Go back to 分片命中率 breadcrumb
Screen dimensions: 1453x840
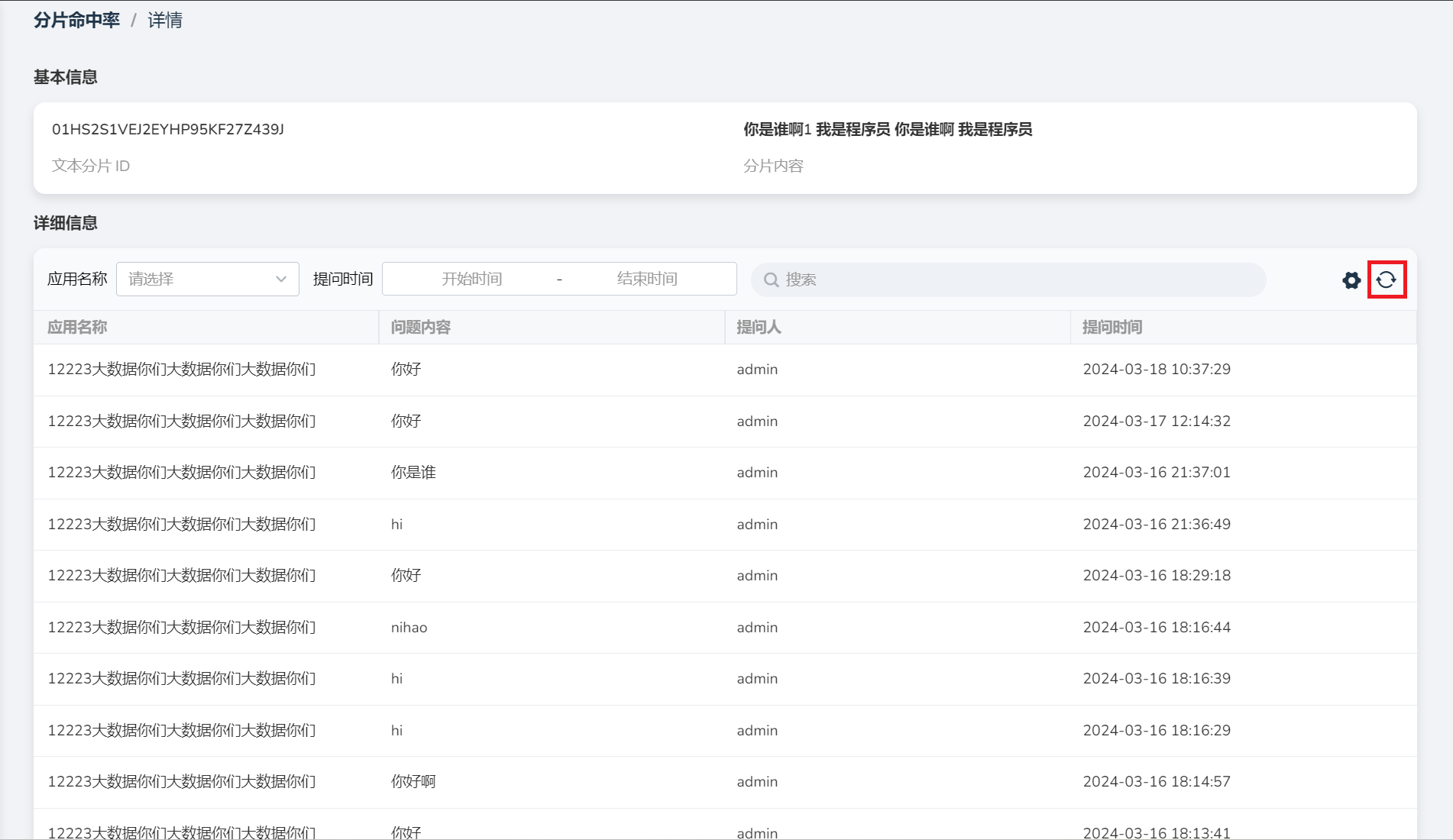coord(76,21)
